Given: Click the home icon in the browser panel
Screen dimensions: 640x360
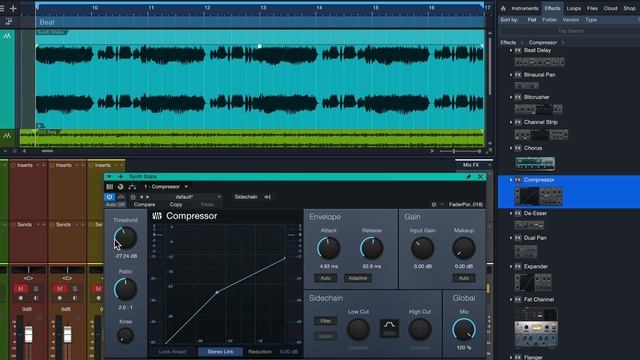Looking at the screenshot, I should pos(503,8).
